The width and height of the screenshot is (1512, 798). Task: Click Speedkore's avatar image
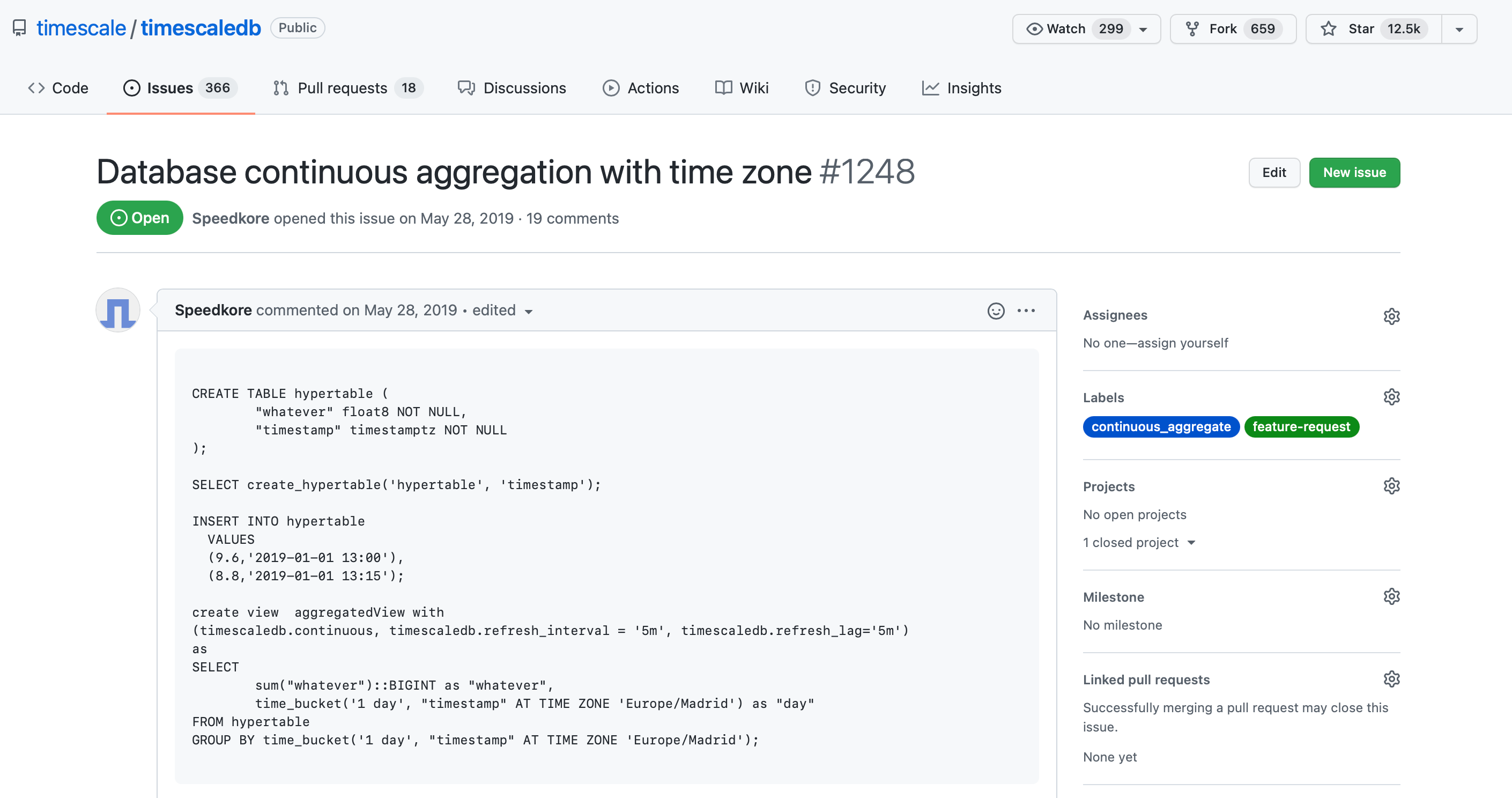(x=118, y=310)
